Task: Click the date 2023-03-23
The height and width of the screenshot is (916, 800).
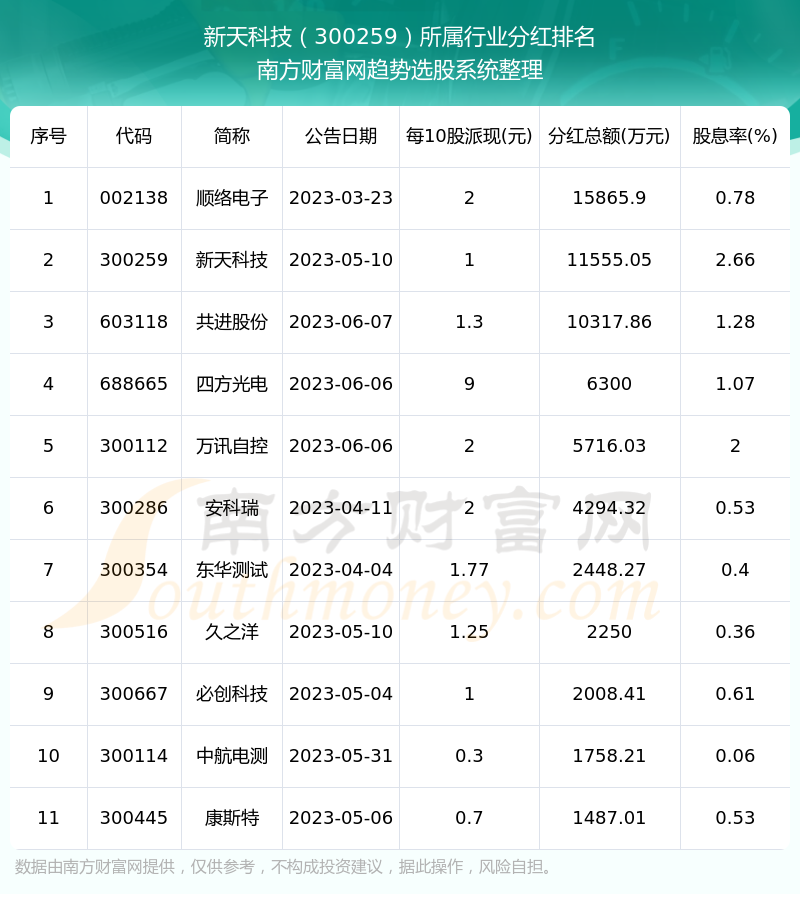Action: coord(341,198)
